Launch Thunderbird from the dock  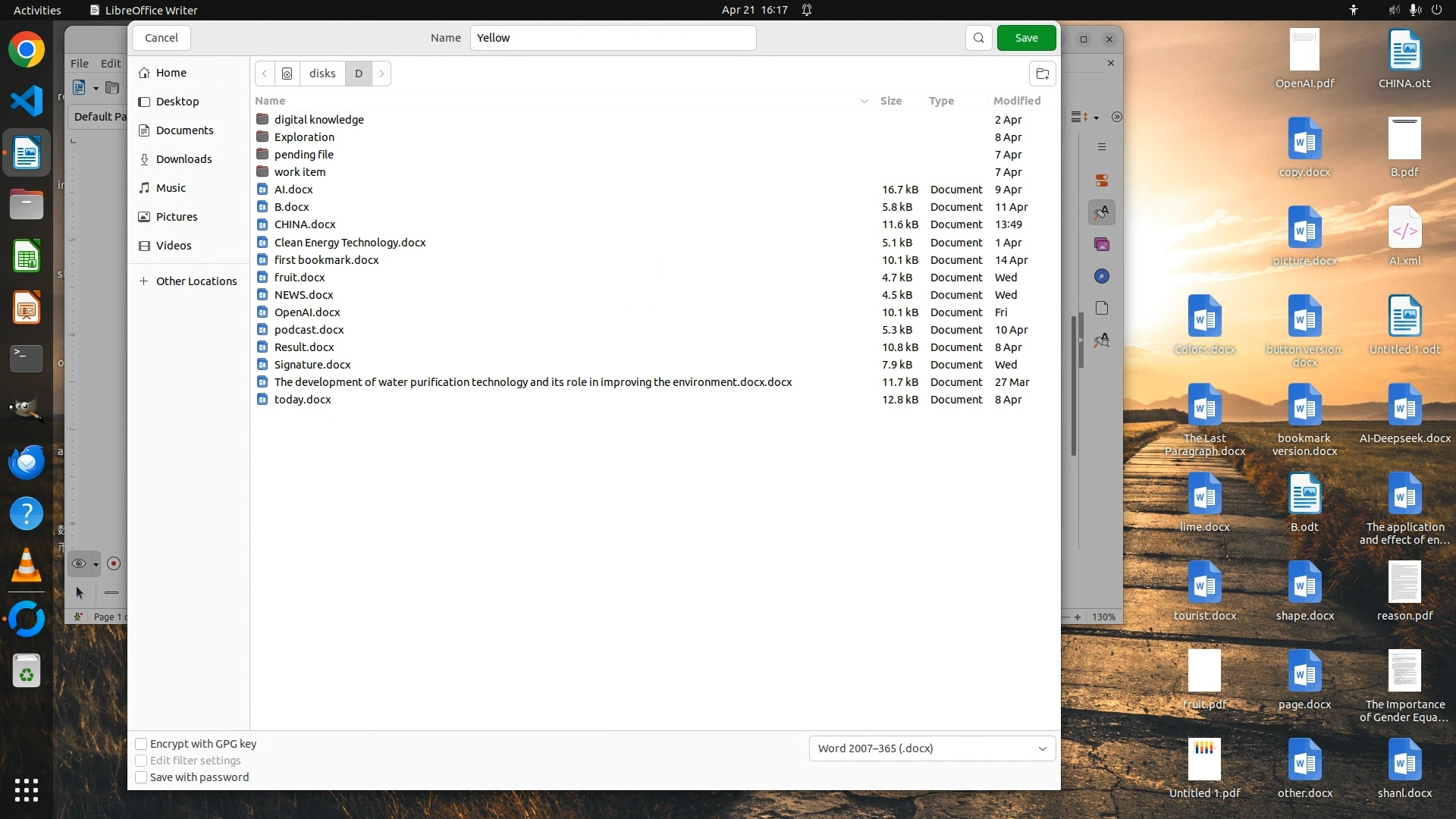click(x=27, y=463)
